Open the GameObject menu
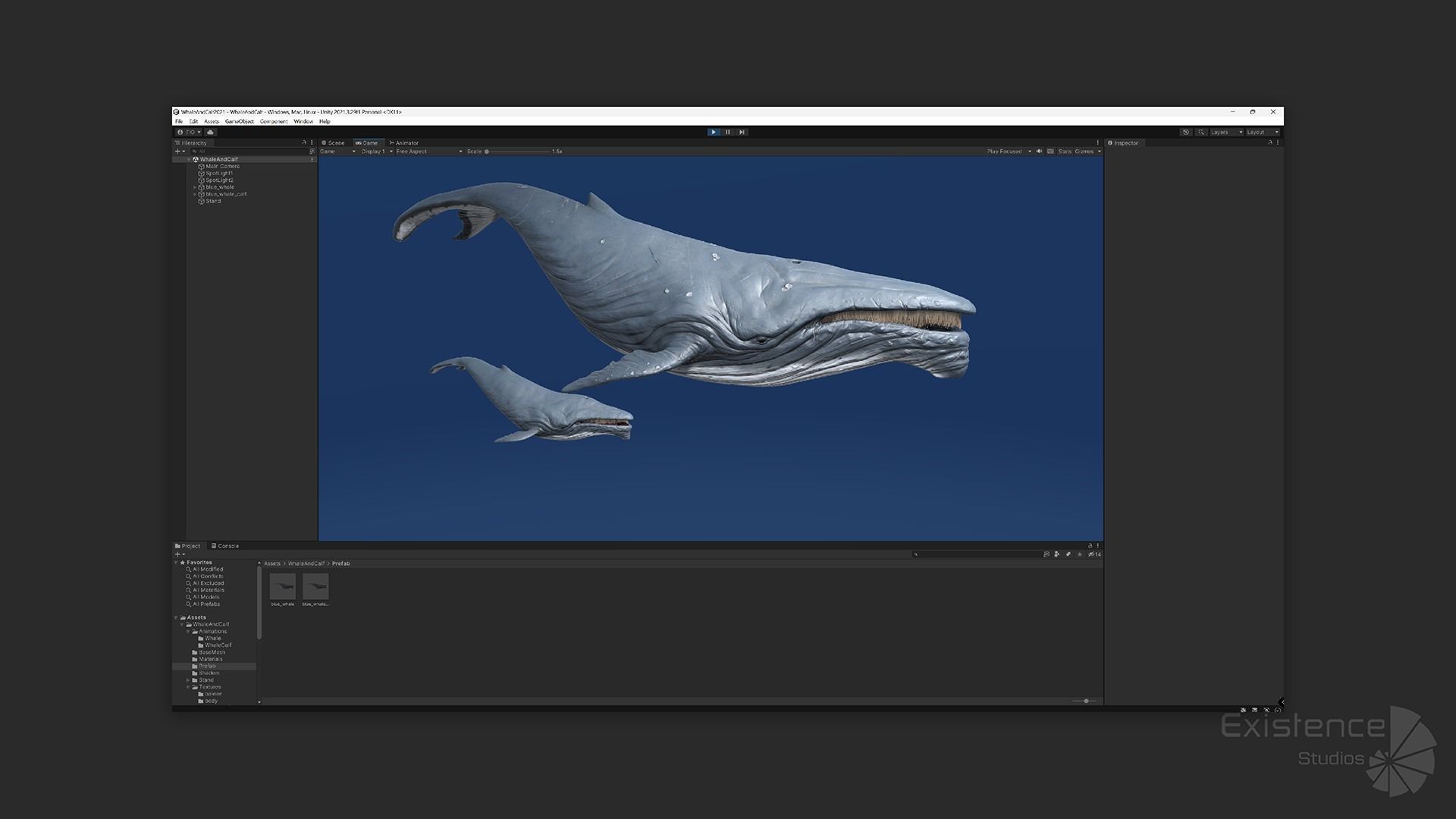The height and width of the screenshot is (819, 1456). pyautogui.click(x=240, y=121)
